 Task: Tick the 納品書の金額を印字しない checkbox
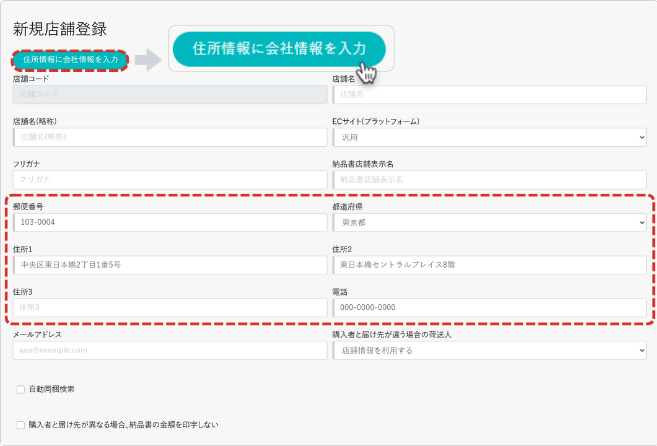point(21,425)
